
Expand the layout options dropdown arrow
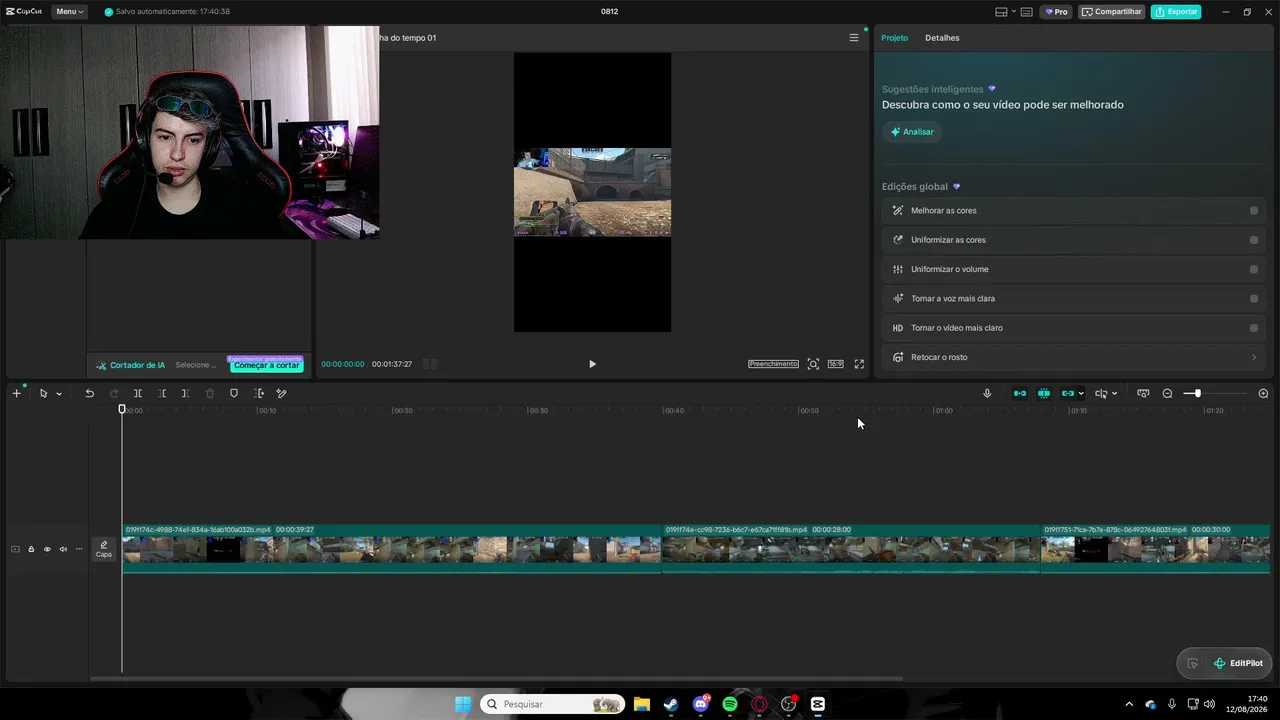point(1013,12)
